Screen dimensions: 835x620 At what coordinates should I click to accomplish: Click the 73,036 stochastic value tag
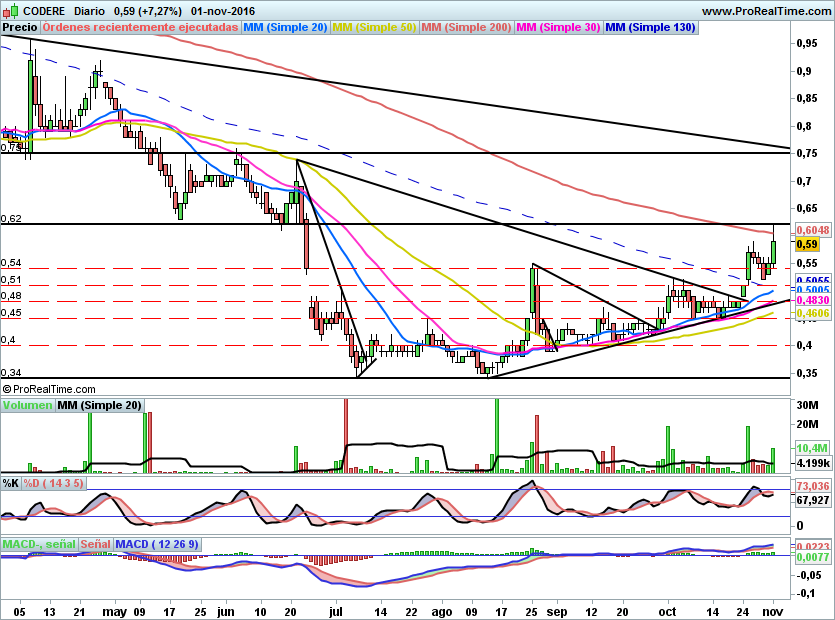point(813,486)
